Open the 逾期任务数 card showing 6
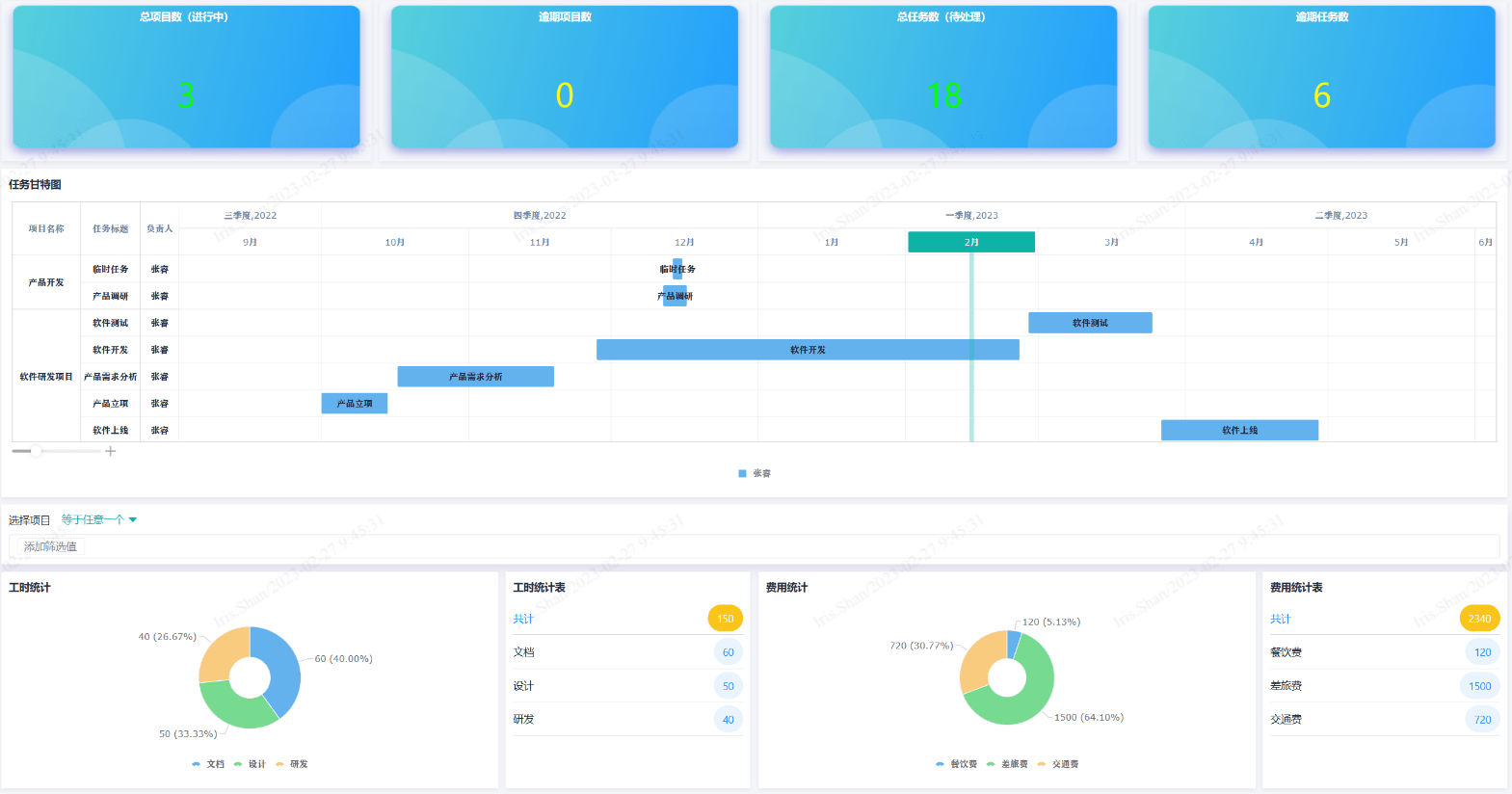1512x794 pixels. [x=1322, y=77]
